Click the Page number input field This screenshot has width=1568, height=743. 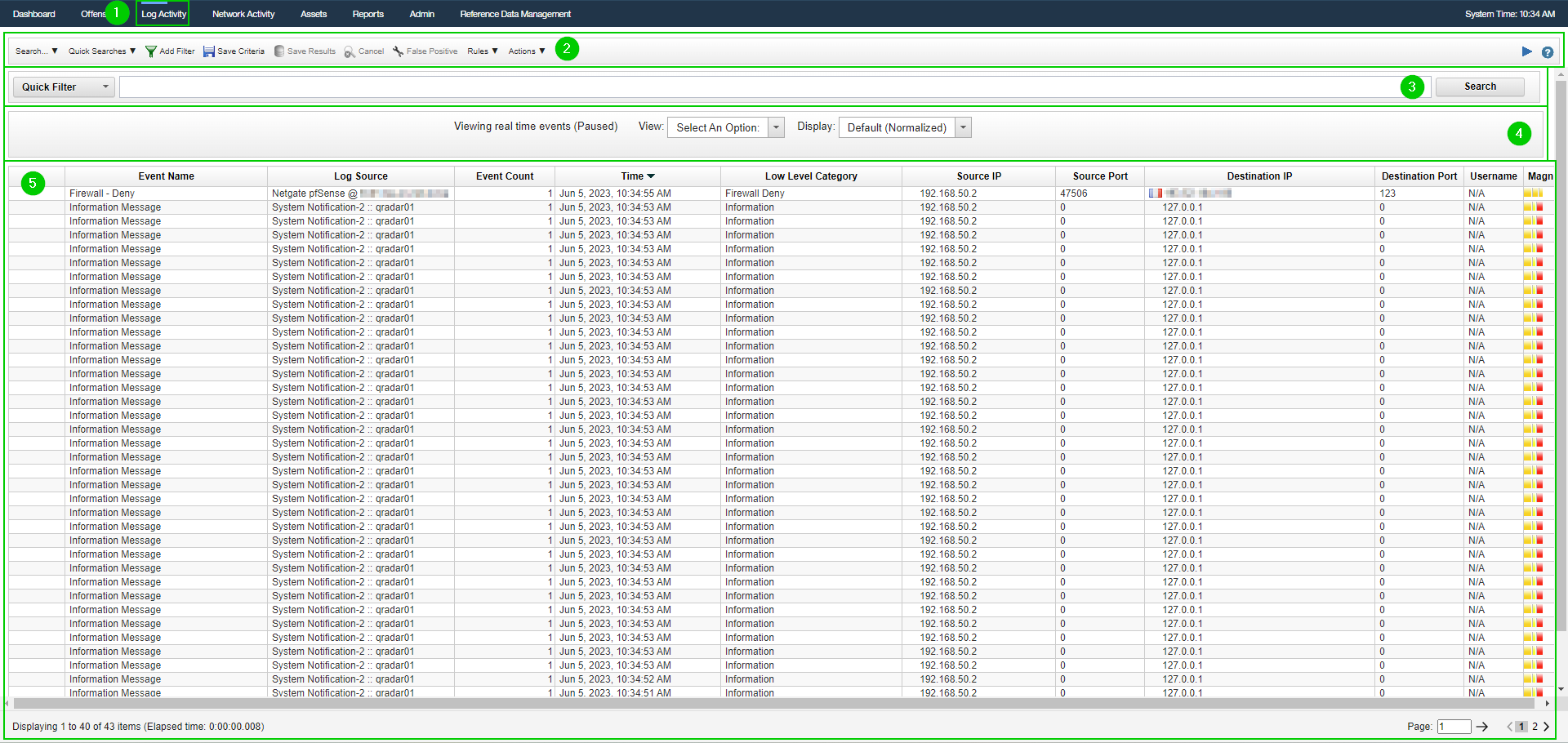pos(1454,727)
